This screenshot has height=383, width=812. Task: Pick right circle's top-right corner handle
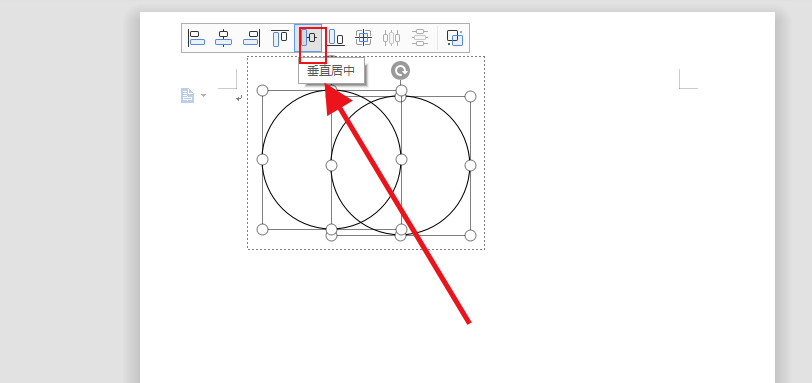pos(470,96)
